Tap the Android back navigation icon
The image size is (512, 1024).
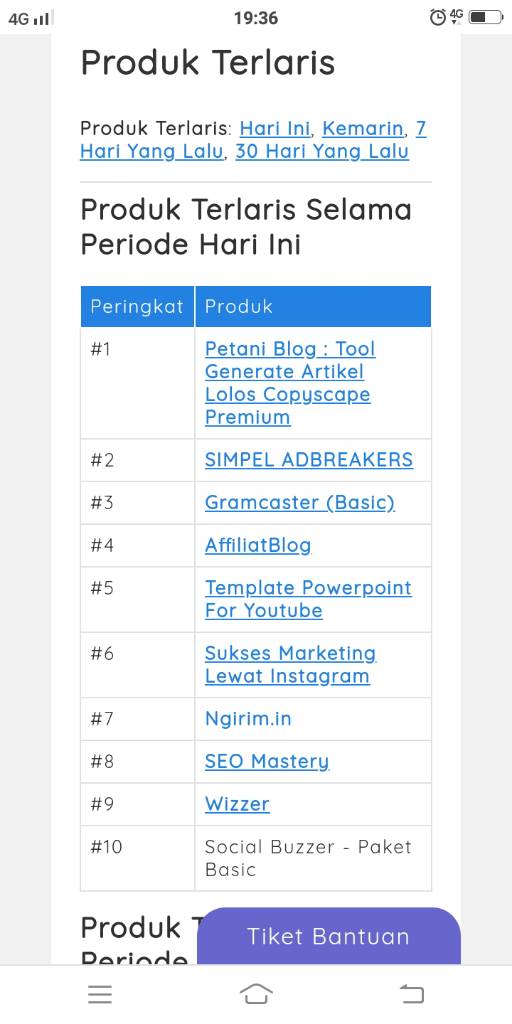(x=412, y=994)
